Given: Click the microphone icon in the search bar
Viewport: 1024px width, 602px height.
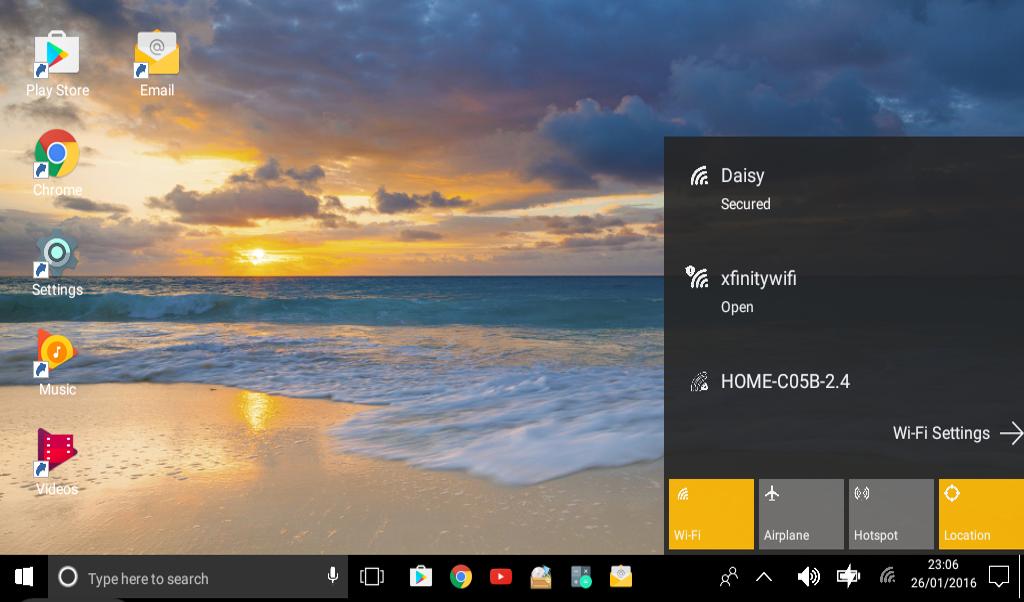Looking at the screenshot, I should pos(332,575).
